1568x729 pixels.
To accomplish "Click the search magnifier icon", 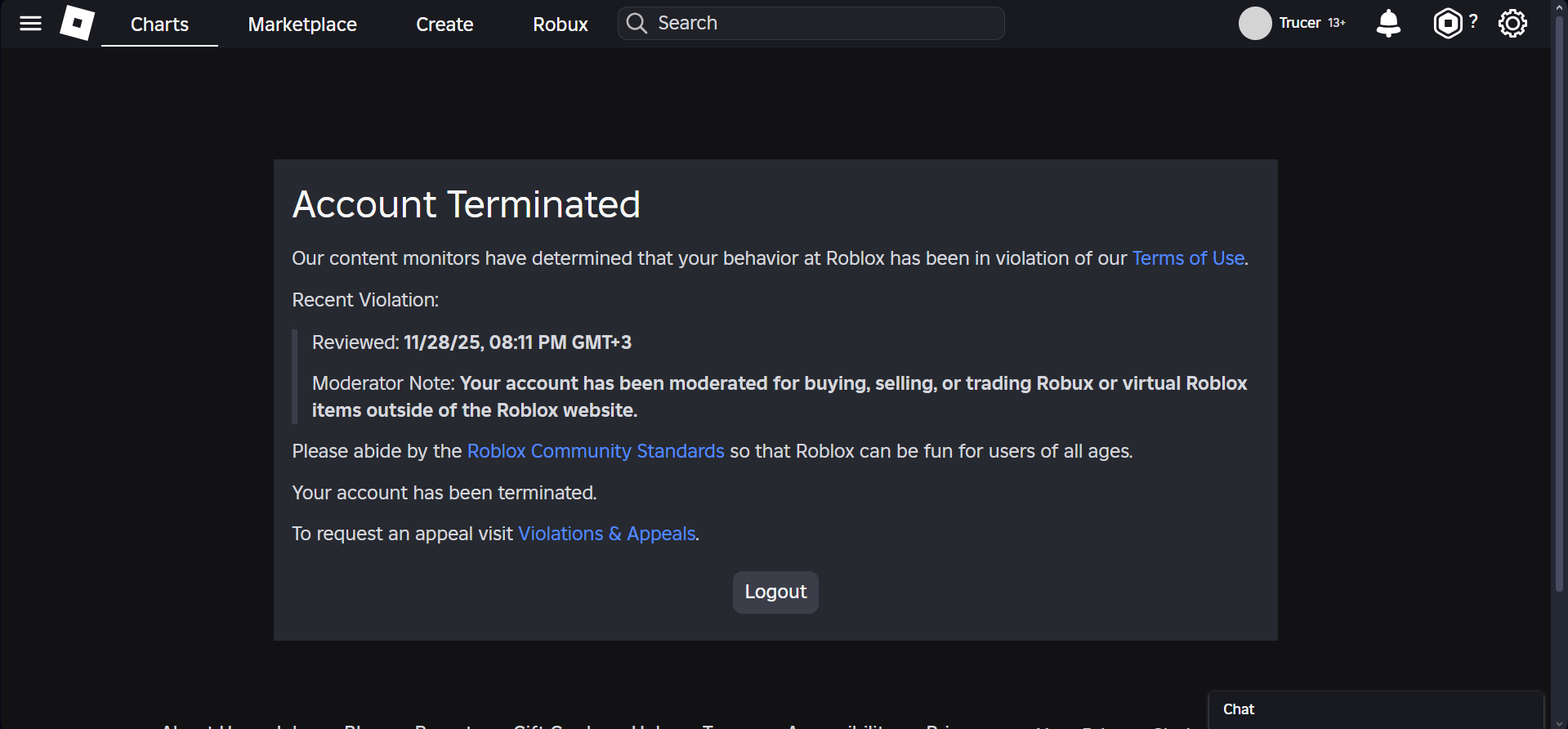I will [x=637, y=23].
